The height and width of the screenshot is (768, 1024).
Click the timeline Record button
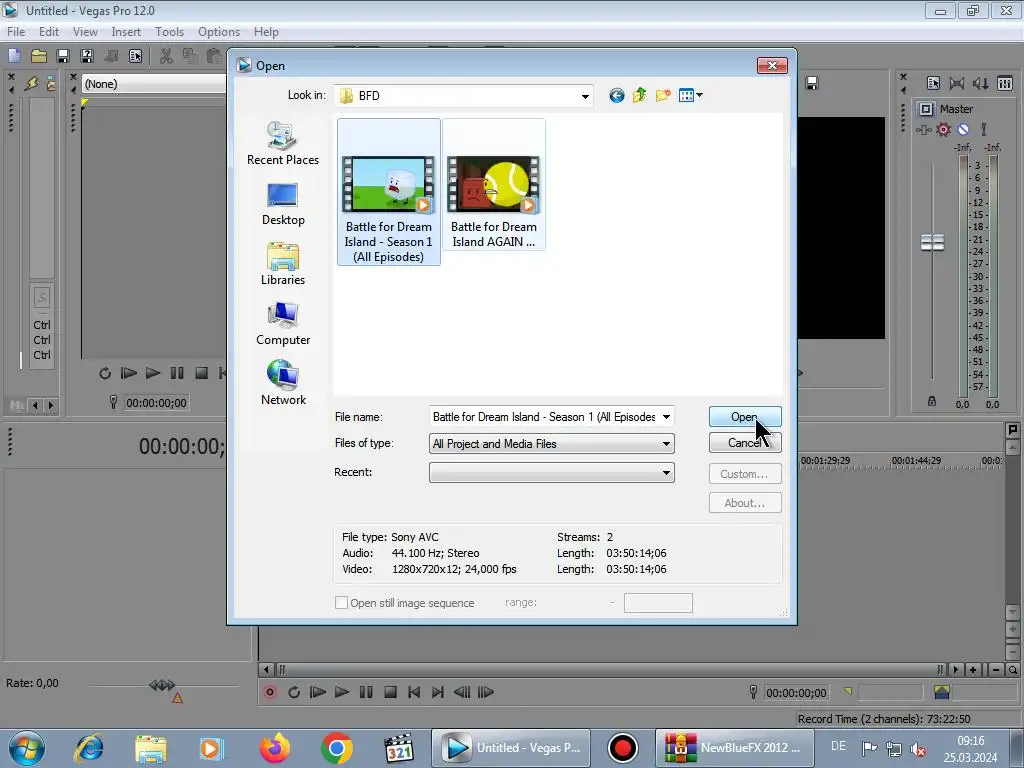270,692
